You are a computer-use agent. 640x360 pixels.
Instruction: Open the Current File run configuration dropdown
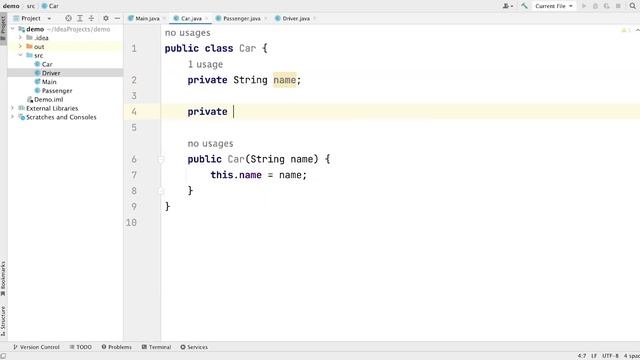(x=554, y=6)
